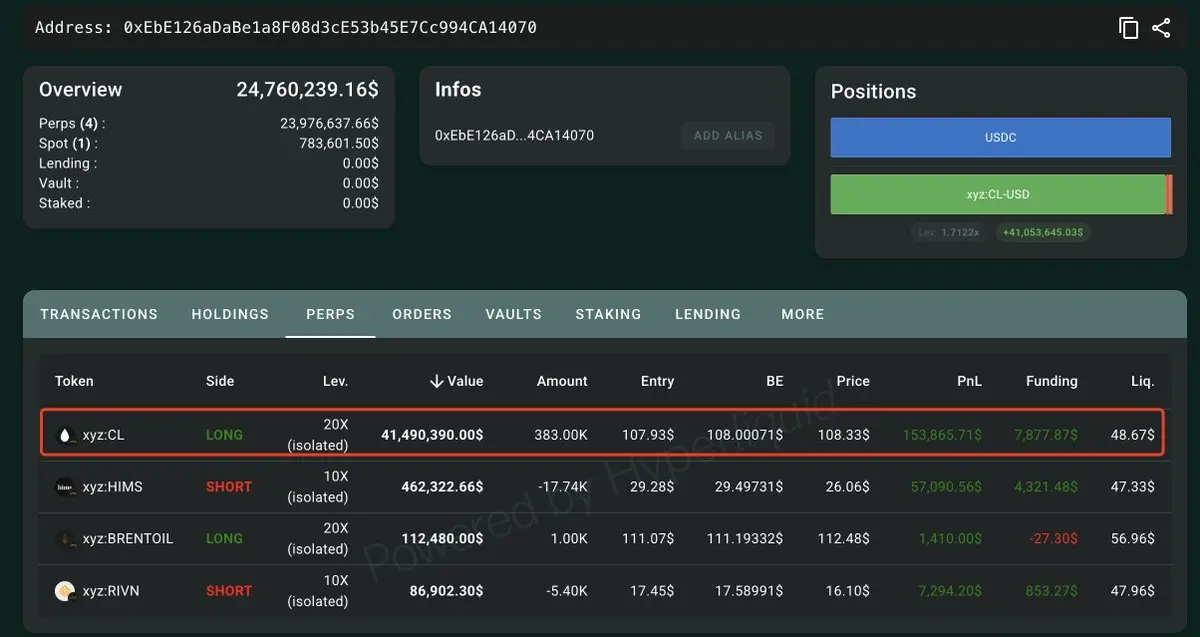Click the 86,902.30$ value cell
This screenshot has width=1200, height=637.
[446, 591]
